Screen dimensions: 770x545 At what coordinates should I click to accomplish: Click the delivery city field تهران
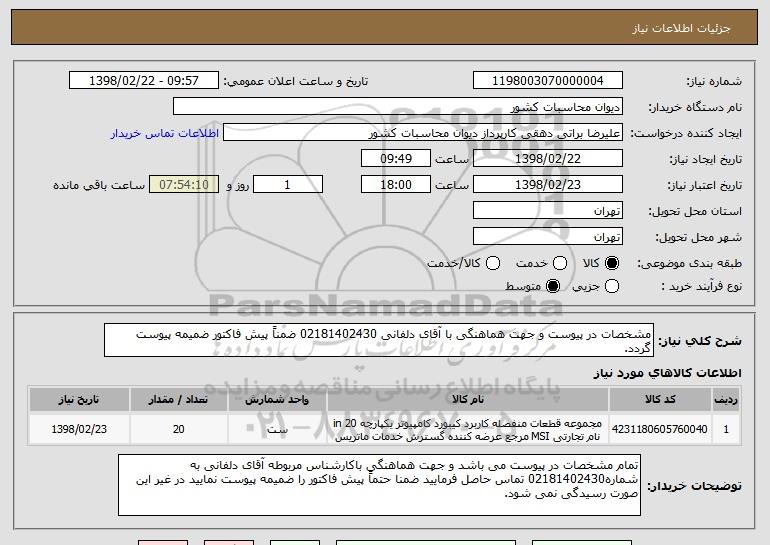[548, 237]
